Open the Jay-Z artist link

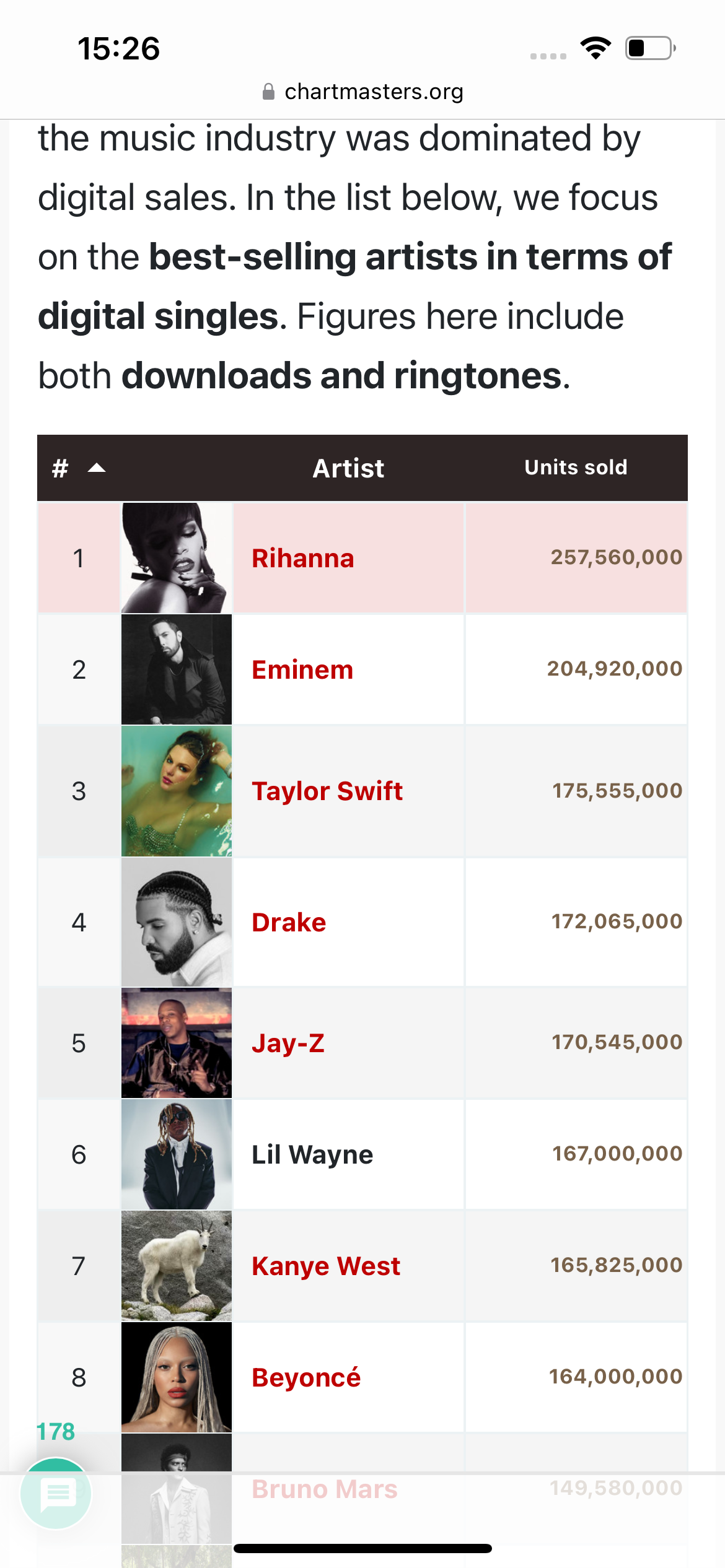click(288, 1043)
